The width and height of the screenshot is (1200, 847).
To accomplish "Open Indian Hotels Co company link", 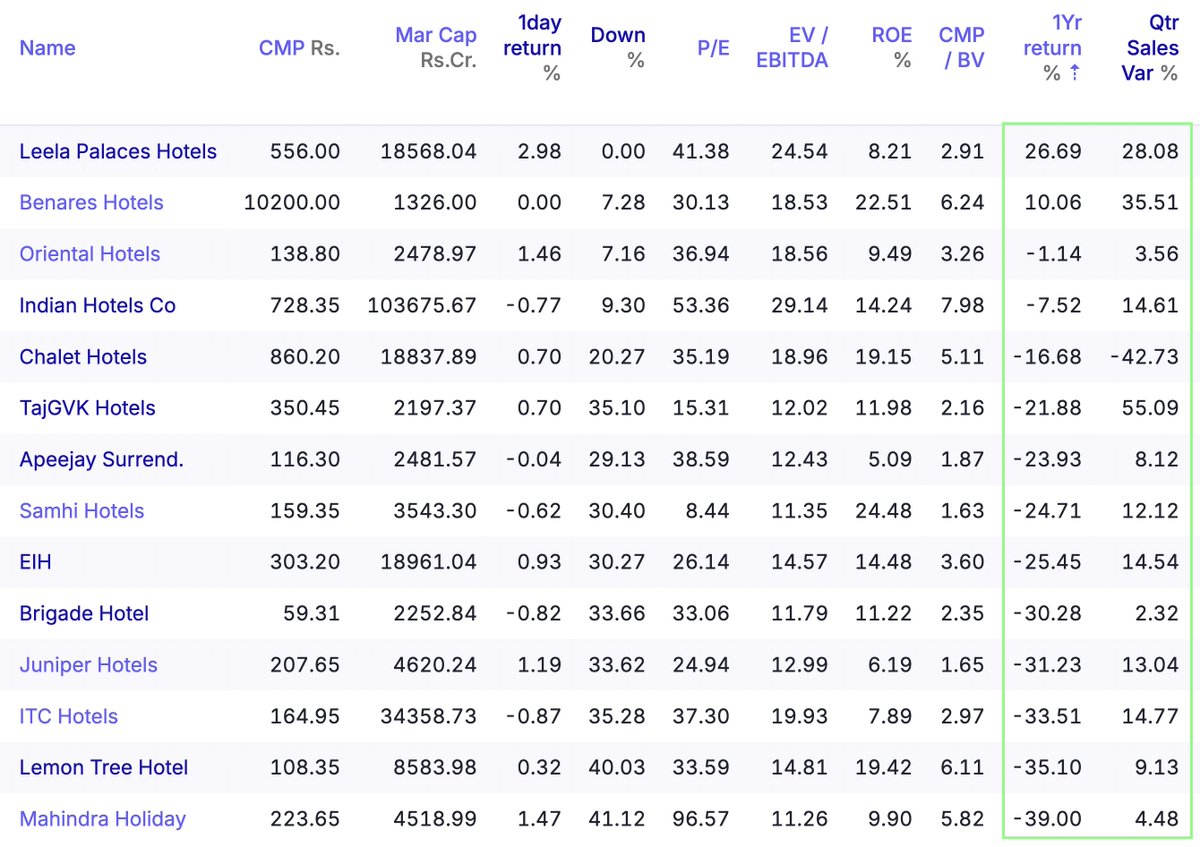I will point(97,306).
